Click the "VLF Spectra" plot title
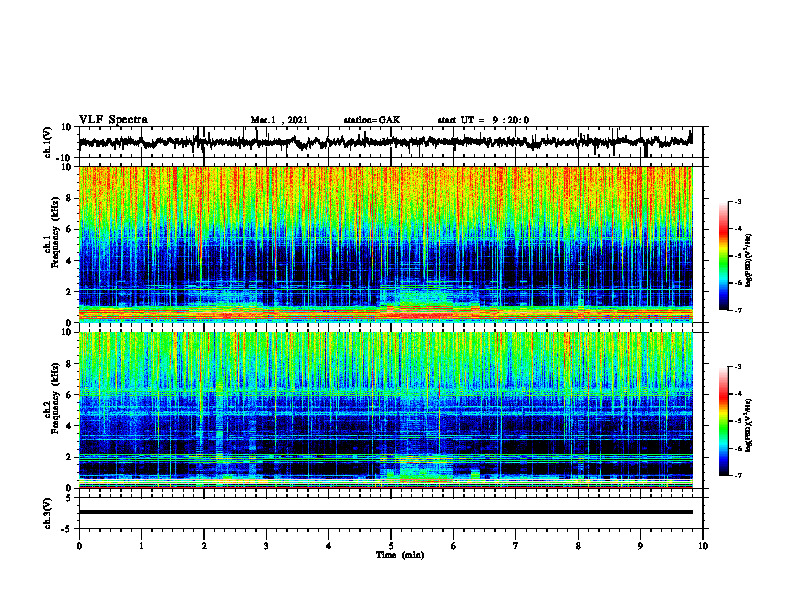The height and width of the screenshot is (612, 792). click(x=113, y=120)
